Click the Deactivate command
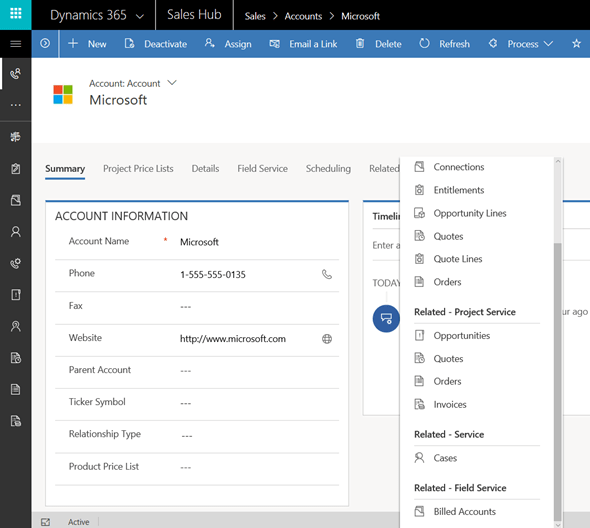Screen dimensions: 590x528 (x=155, y=44)
